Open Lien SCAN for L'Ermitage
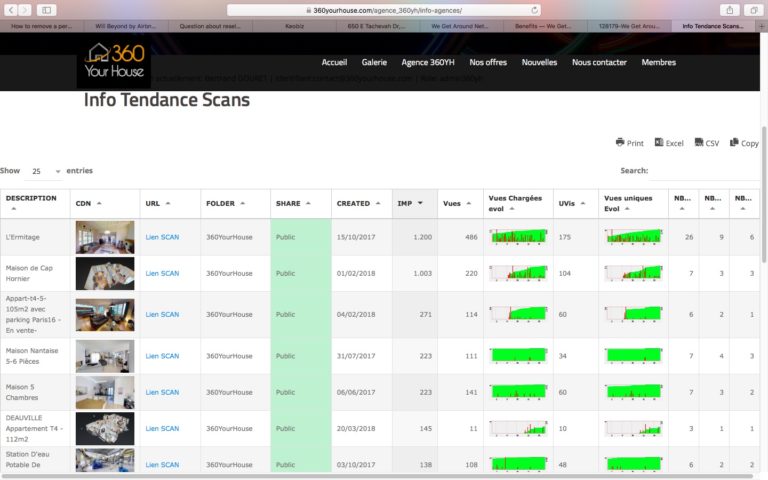Screen dimensions: 768x480 [x=162, y=237]
